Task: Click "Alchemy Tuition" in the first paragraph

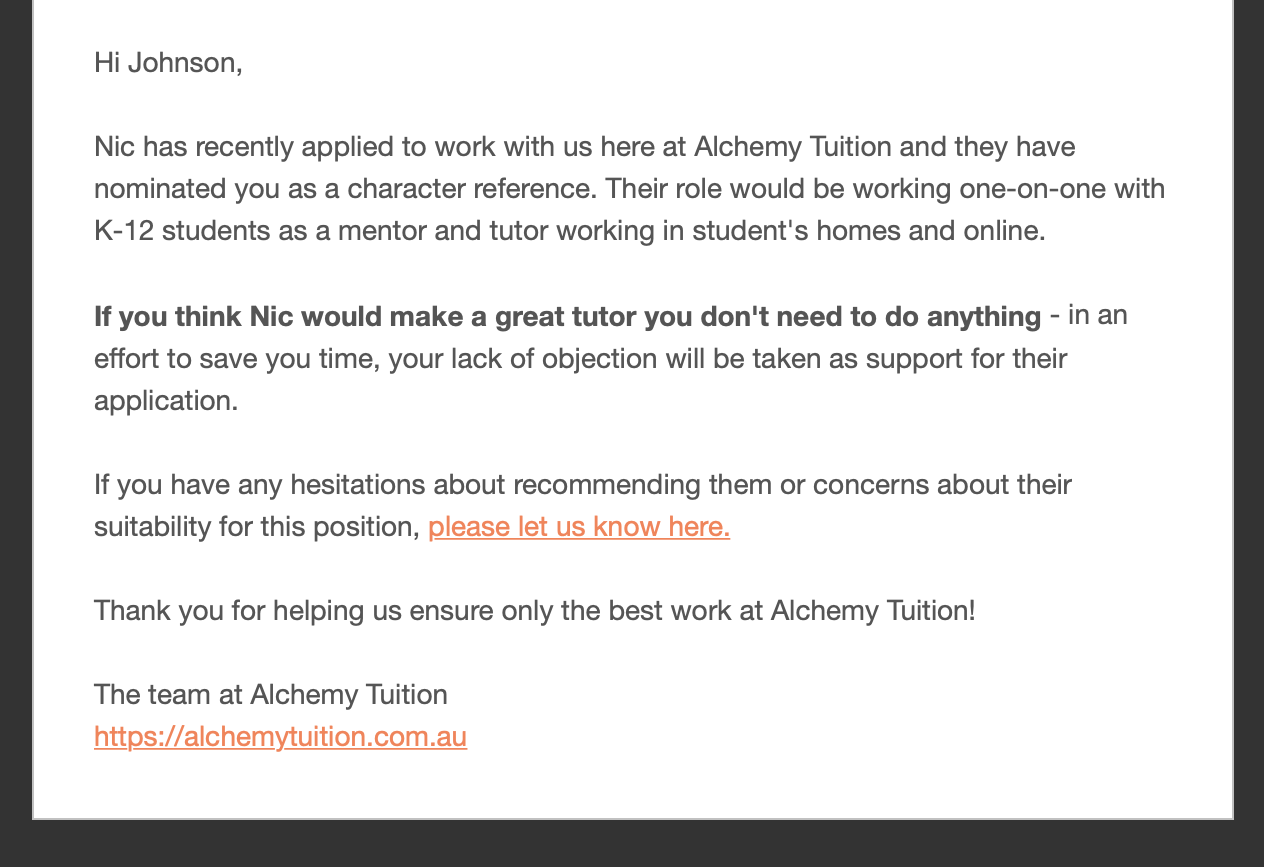Action: pyautogui.click(x=792, y=147)
